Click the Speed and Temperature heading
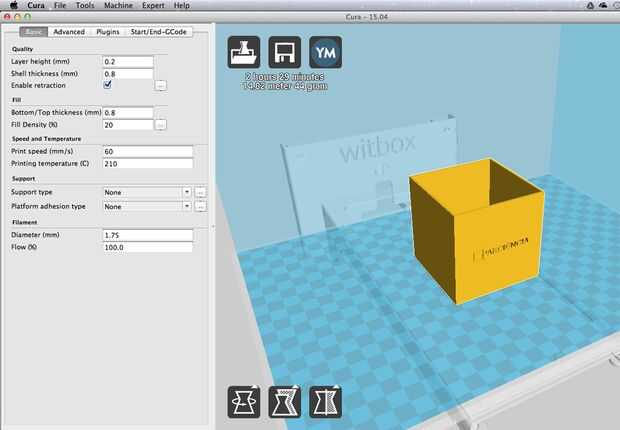 [47, 139]
